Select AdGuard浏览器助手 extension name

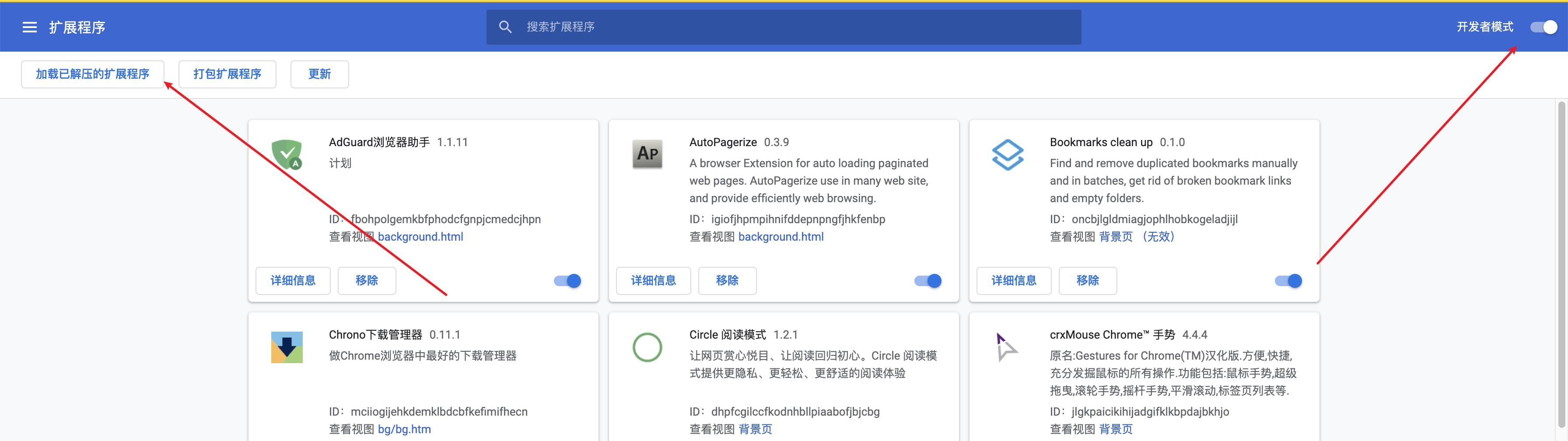[x=379, y=143]
